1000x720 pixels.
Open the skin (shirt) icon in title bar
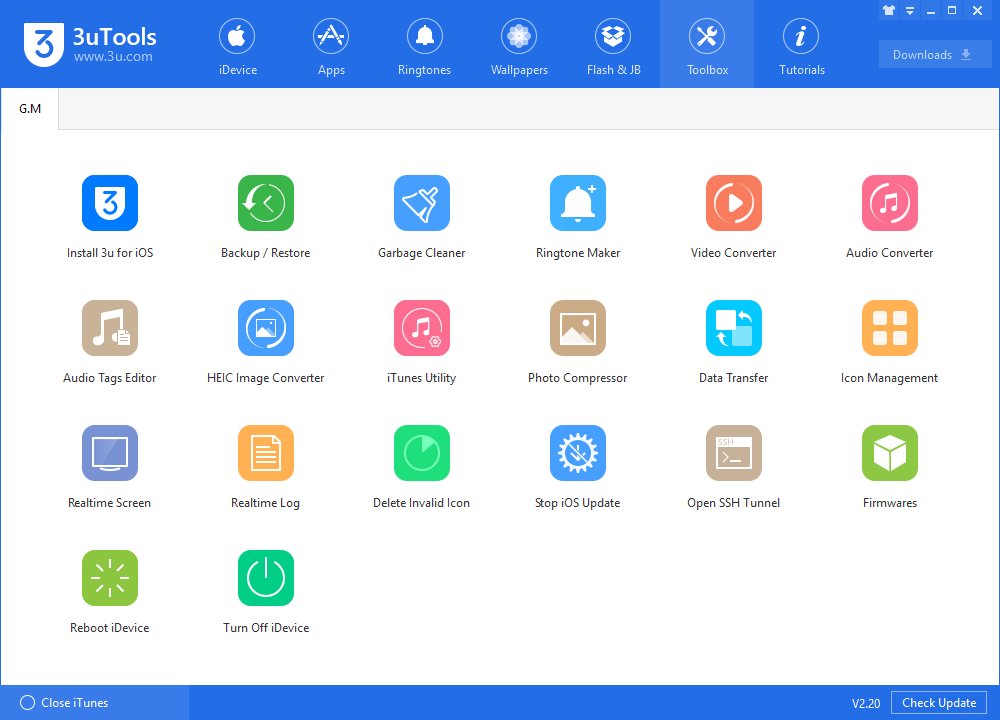coord(889,11)
